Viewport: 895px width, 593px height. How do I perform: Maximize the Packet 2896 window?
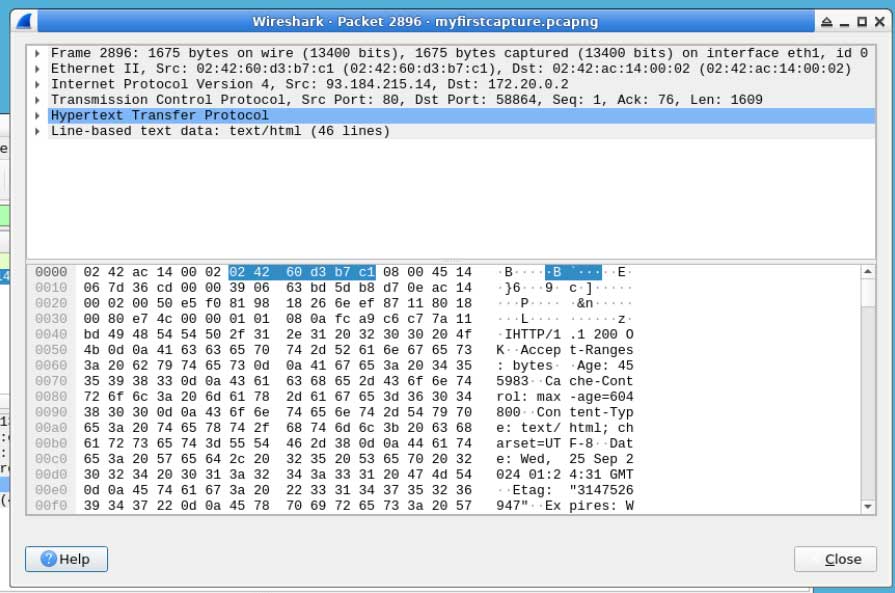[x=862, y=22]
